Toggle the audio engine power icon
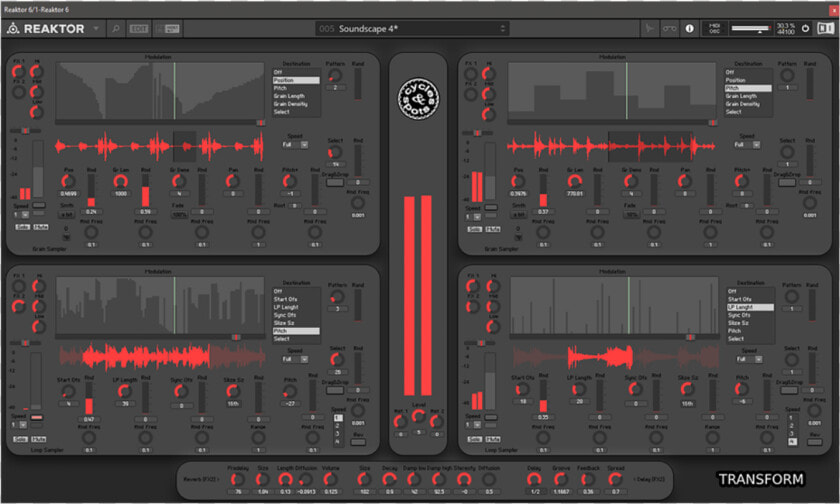The height and width of the screenshot is (504, 840). click(x=805, y=29)
